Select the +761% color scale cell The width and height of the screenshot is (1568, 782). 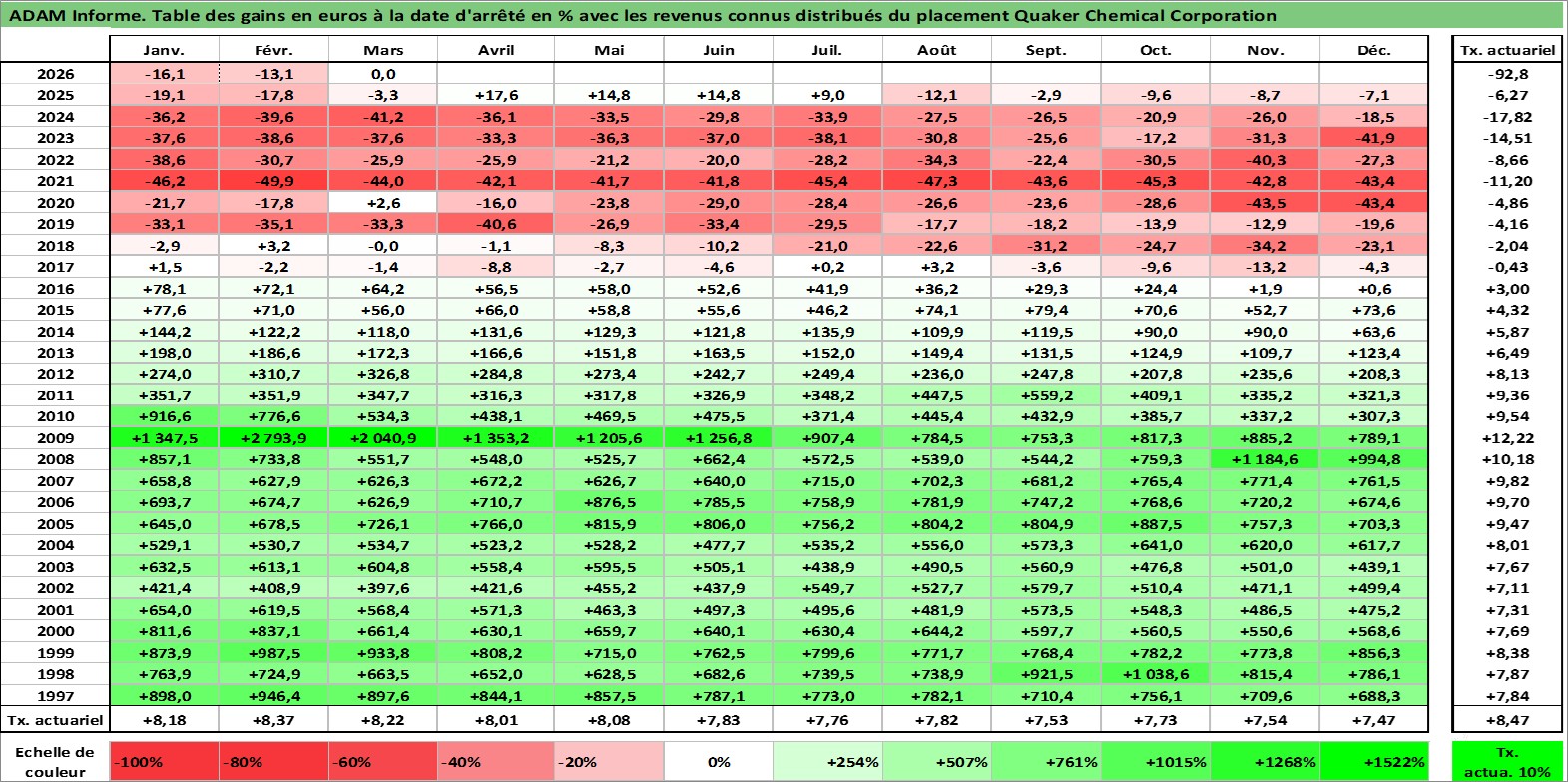pyautogui.click(x=1046, y=761)
